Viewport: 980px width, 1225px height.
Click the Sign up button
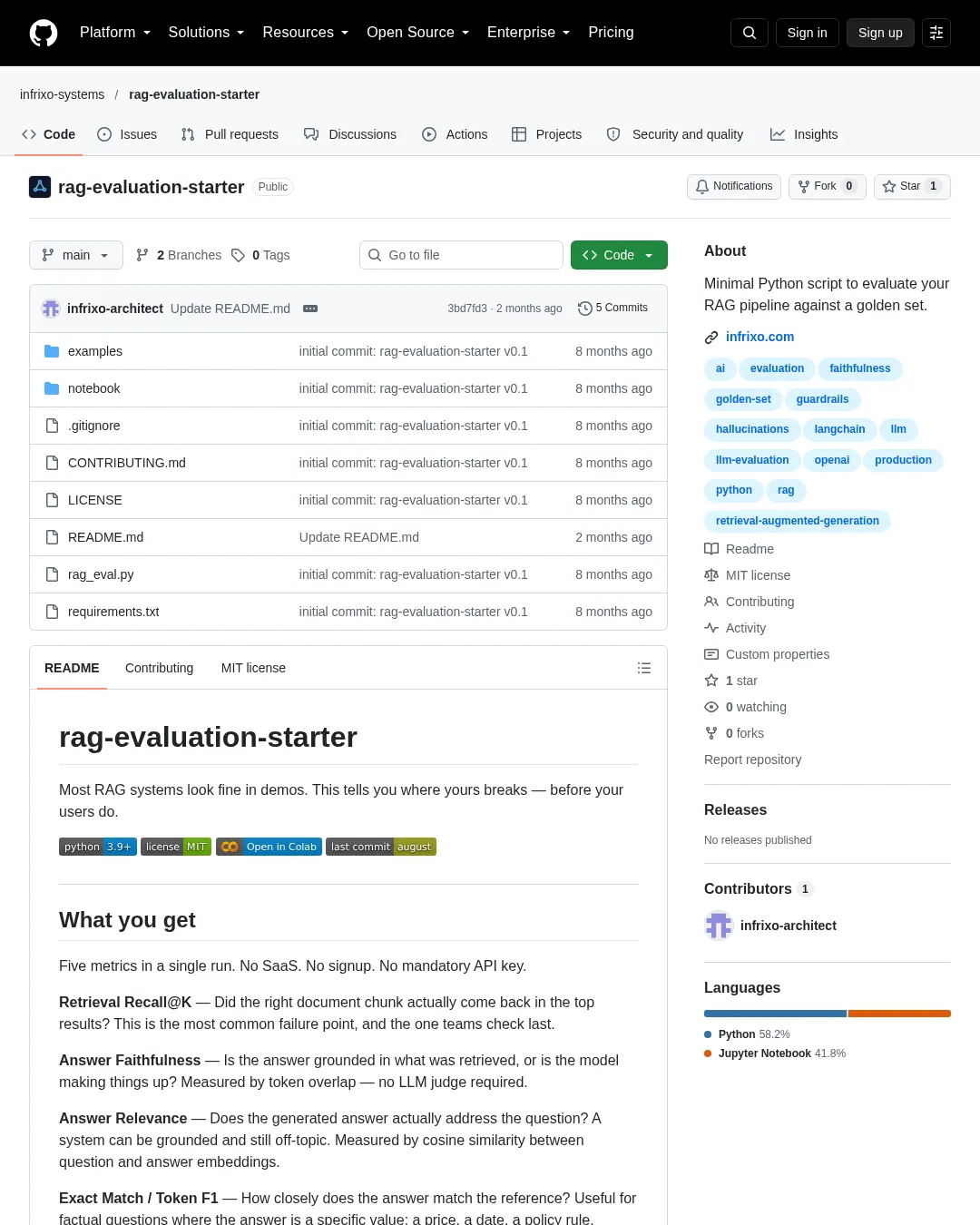point(880,33)
